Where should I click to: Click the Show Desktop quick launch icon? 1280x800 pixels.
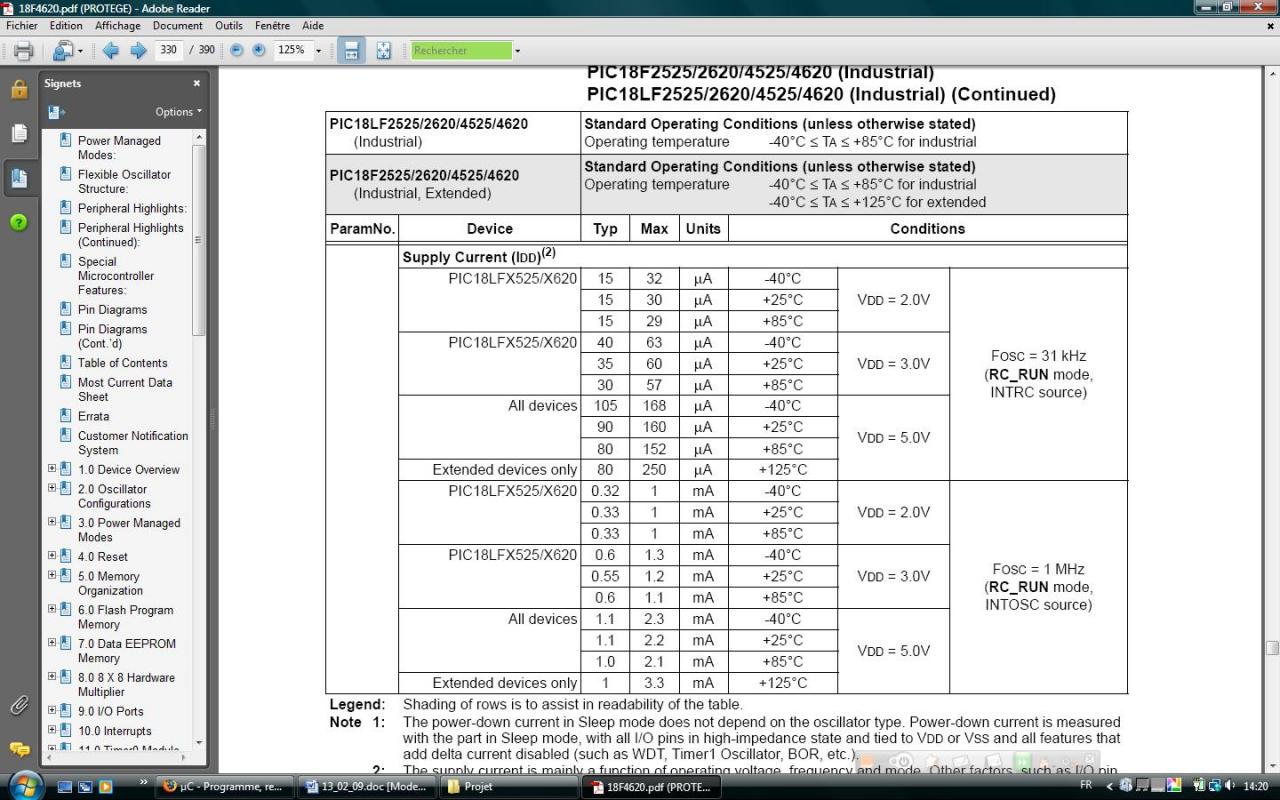65,786
